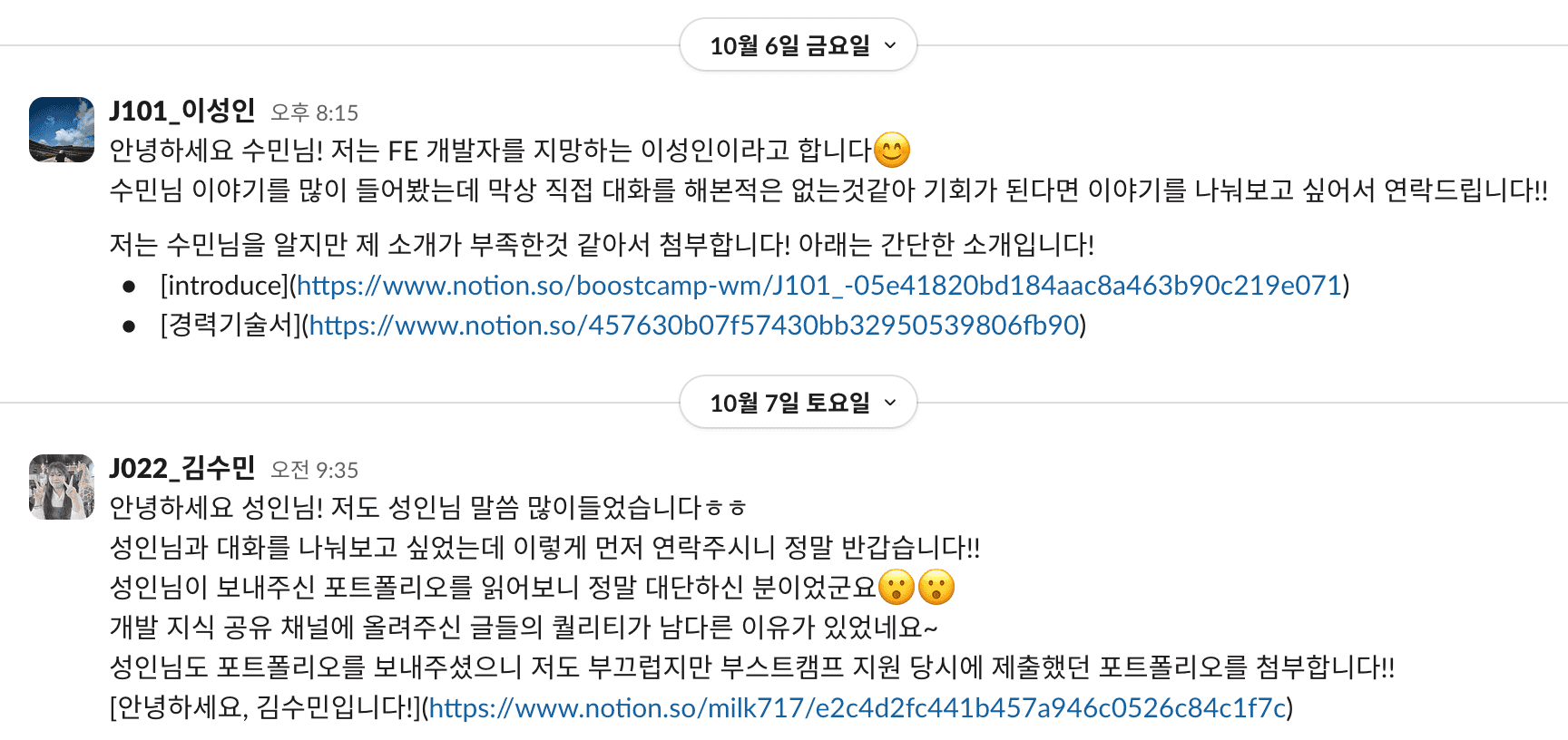Click the line mentioning FE 개발자

(x=490, y=151)
